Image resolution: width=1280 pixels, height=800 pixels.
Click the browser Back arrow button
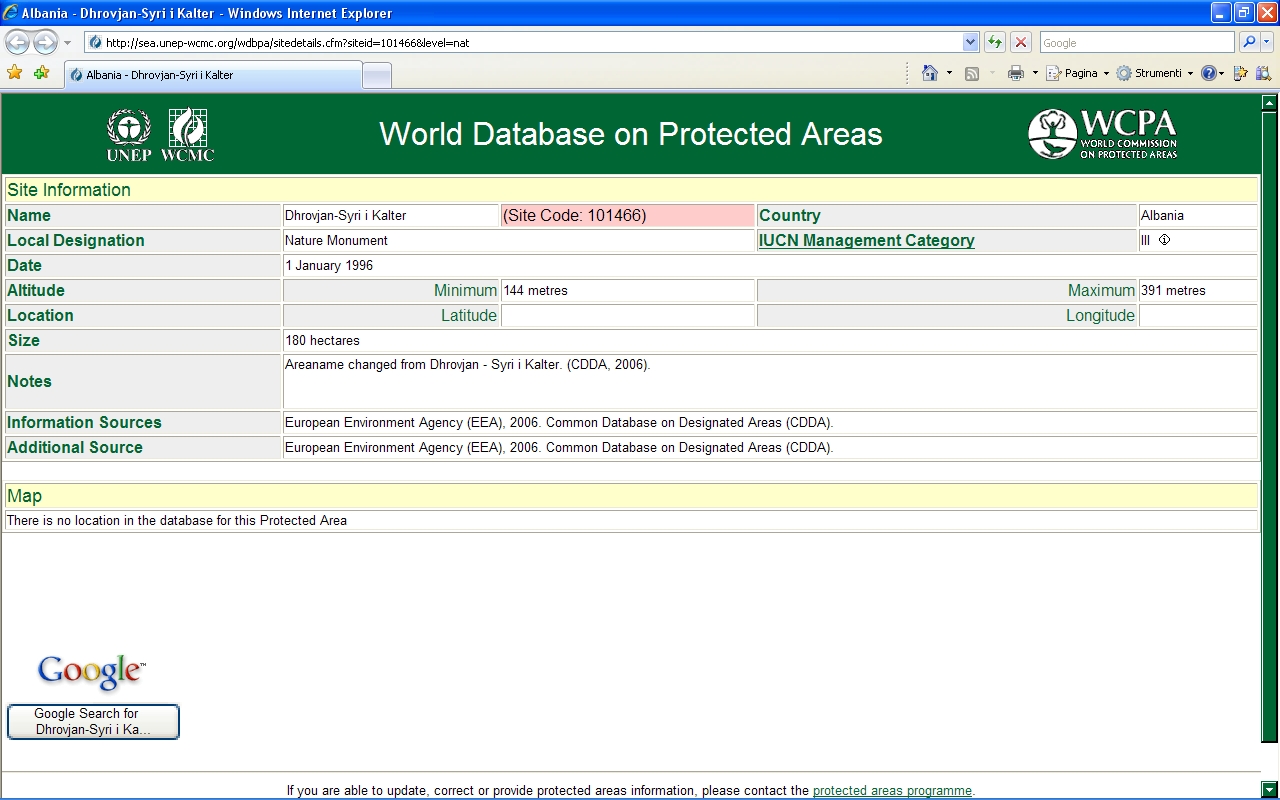tap(17, 42)
